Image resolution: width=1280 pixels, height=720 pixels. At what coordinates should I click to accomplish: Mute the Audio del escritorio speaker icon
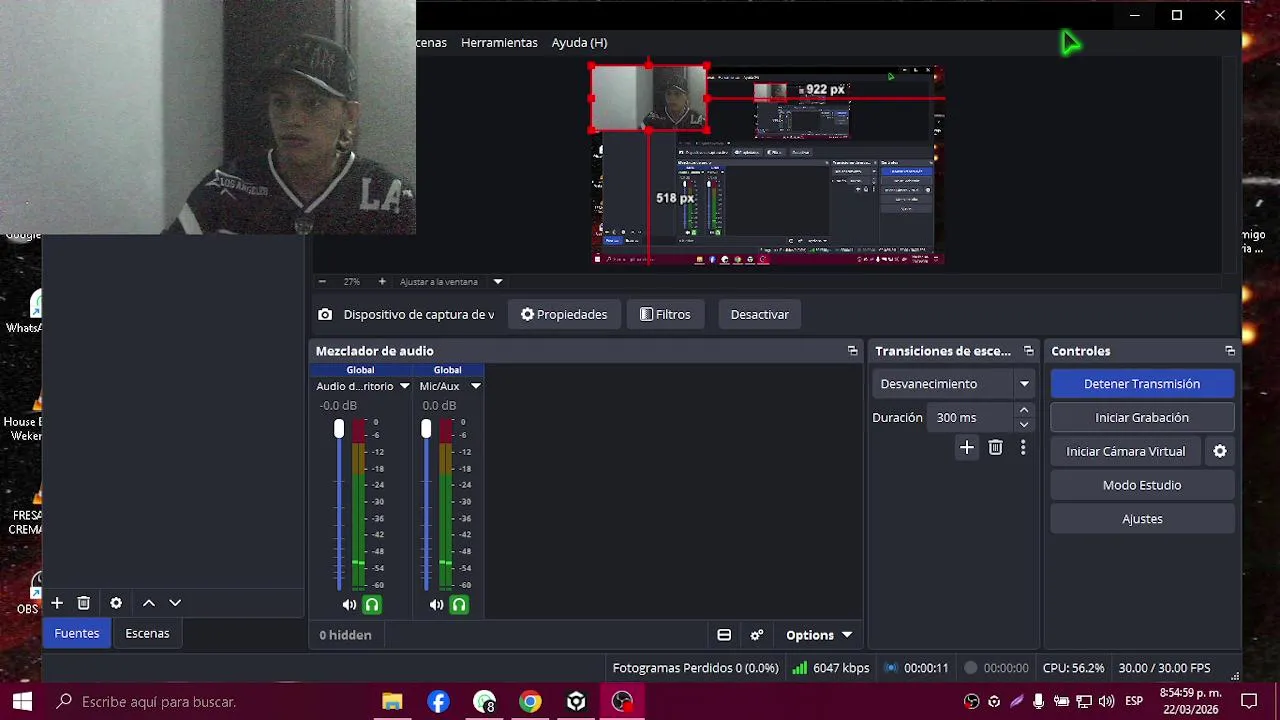point(349,605)
